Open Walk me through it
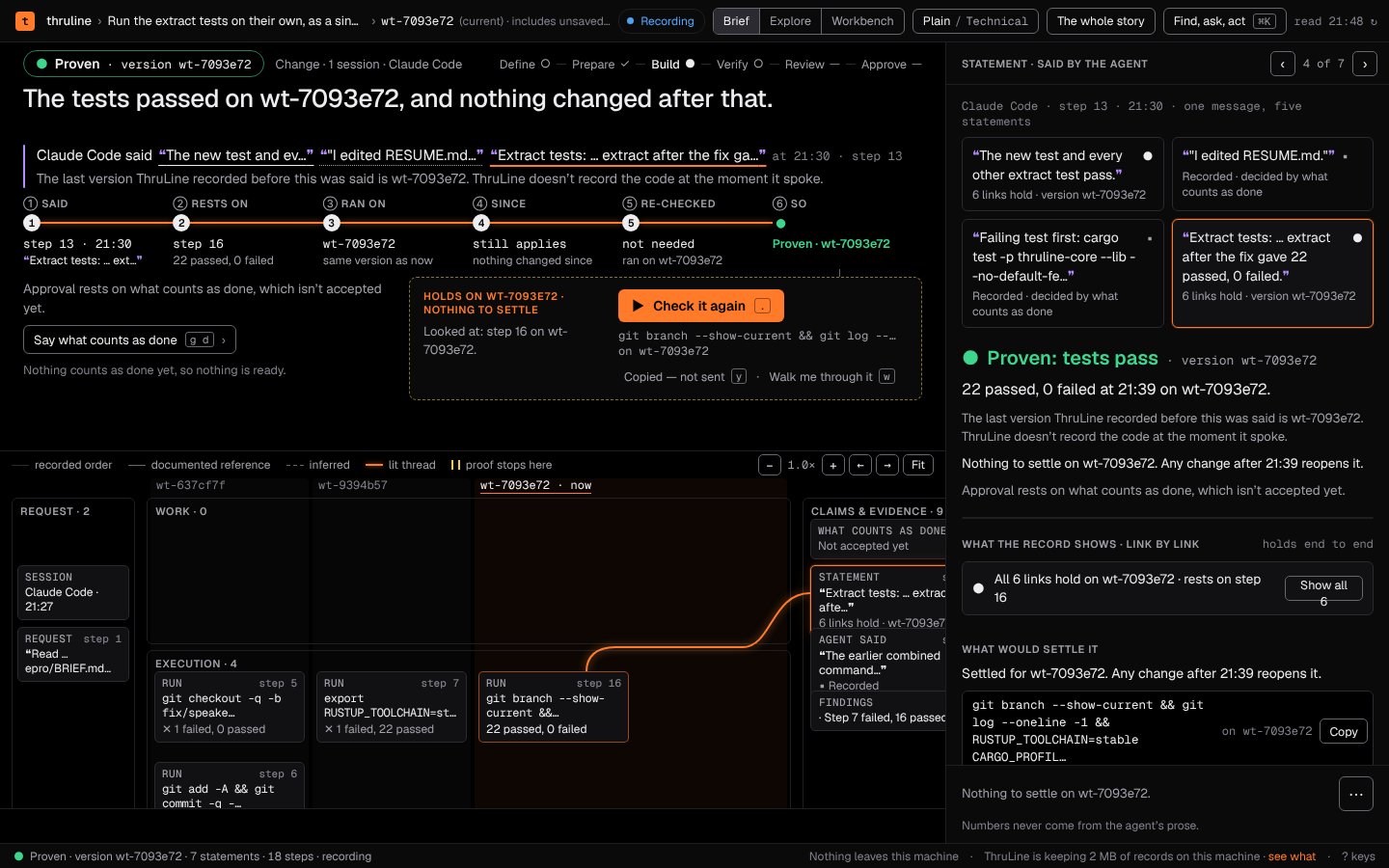 (x=831, y=376)
